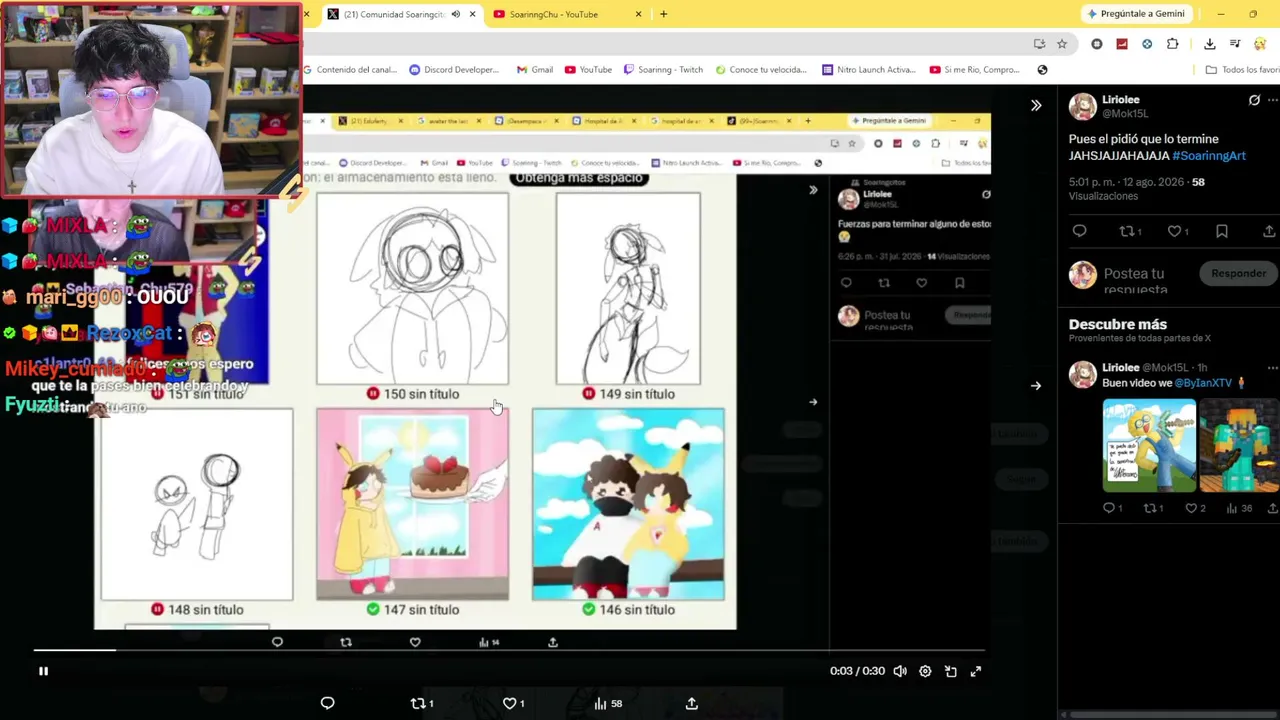Click the 'Pregúntale a Gemini' button

(1134, 14)
